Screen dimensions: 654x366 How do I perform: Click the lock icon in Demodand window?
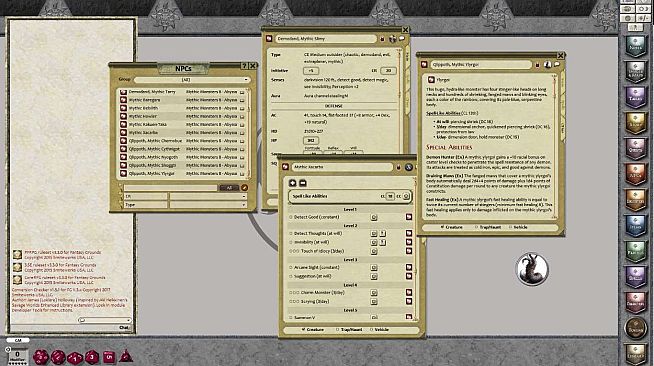(x=382, y=38)
